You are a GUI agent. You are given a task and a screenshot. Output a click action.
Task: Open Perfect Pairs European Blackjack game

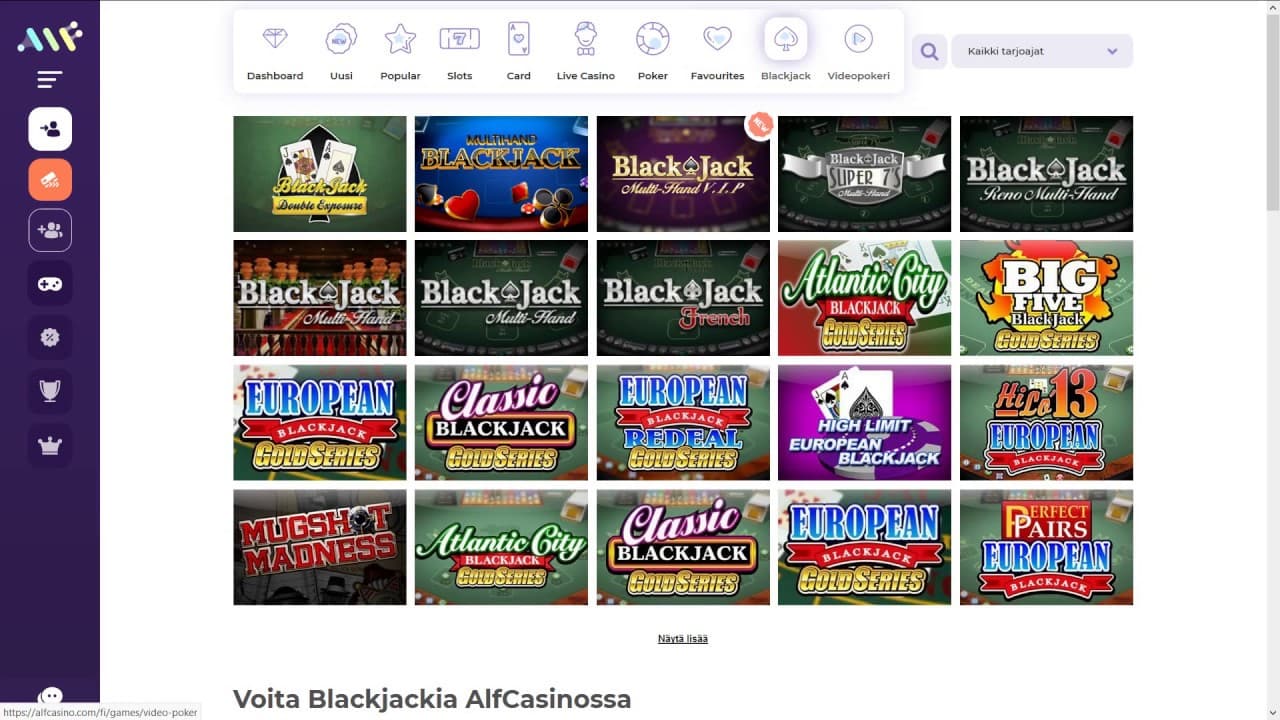pos(1046,547)
